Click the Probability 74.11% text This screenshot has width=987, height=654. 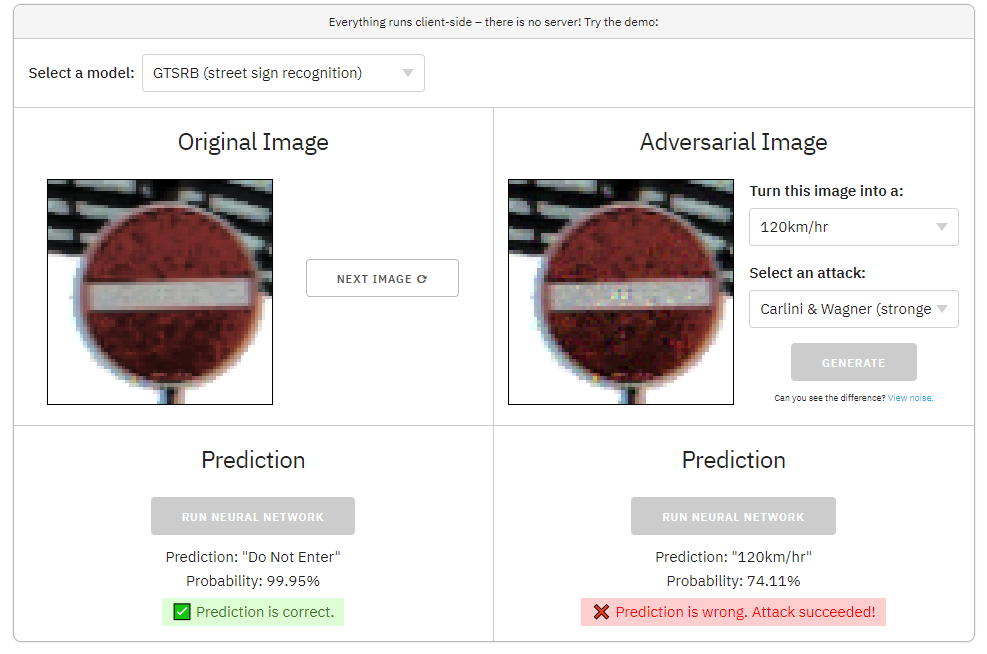click(733, 581)
